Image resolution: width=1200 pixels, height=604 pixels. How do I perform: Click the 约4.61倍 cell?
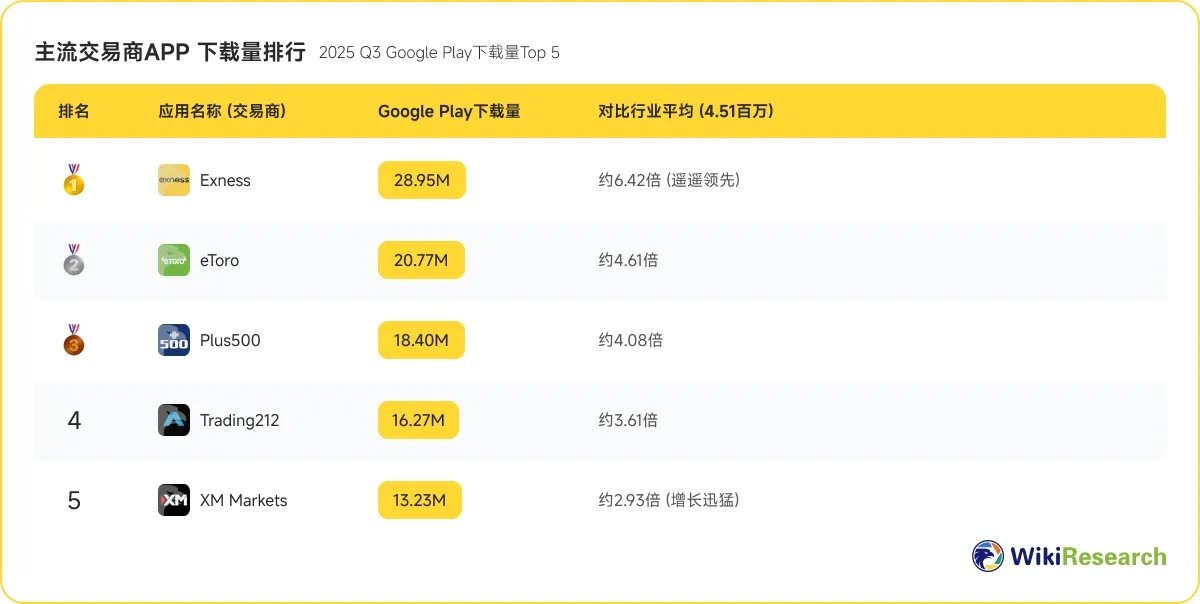click(628, 260)
